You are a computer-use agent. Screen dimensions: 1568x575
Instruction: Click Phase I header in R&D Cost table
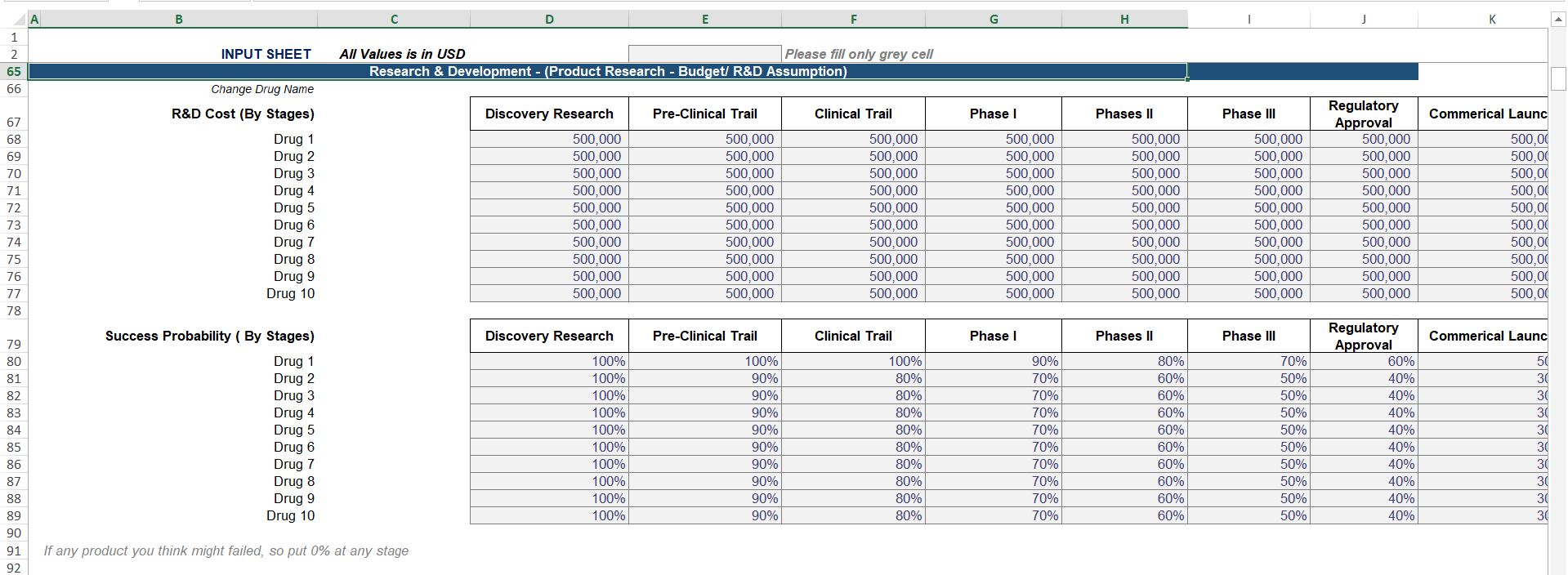tap(994, 114)
